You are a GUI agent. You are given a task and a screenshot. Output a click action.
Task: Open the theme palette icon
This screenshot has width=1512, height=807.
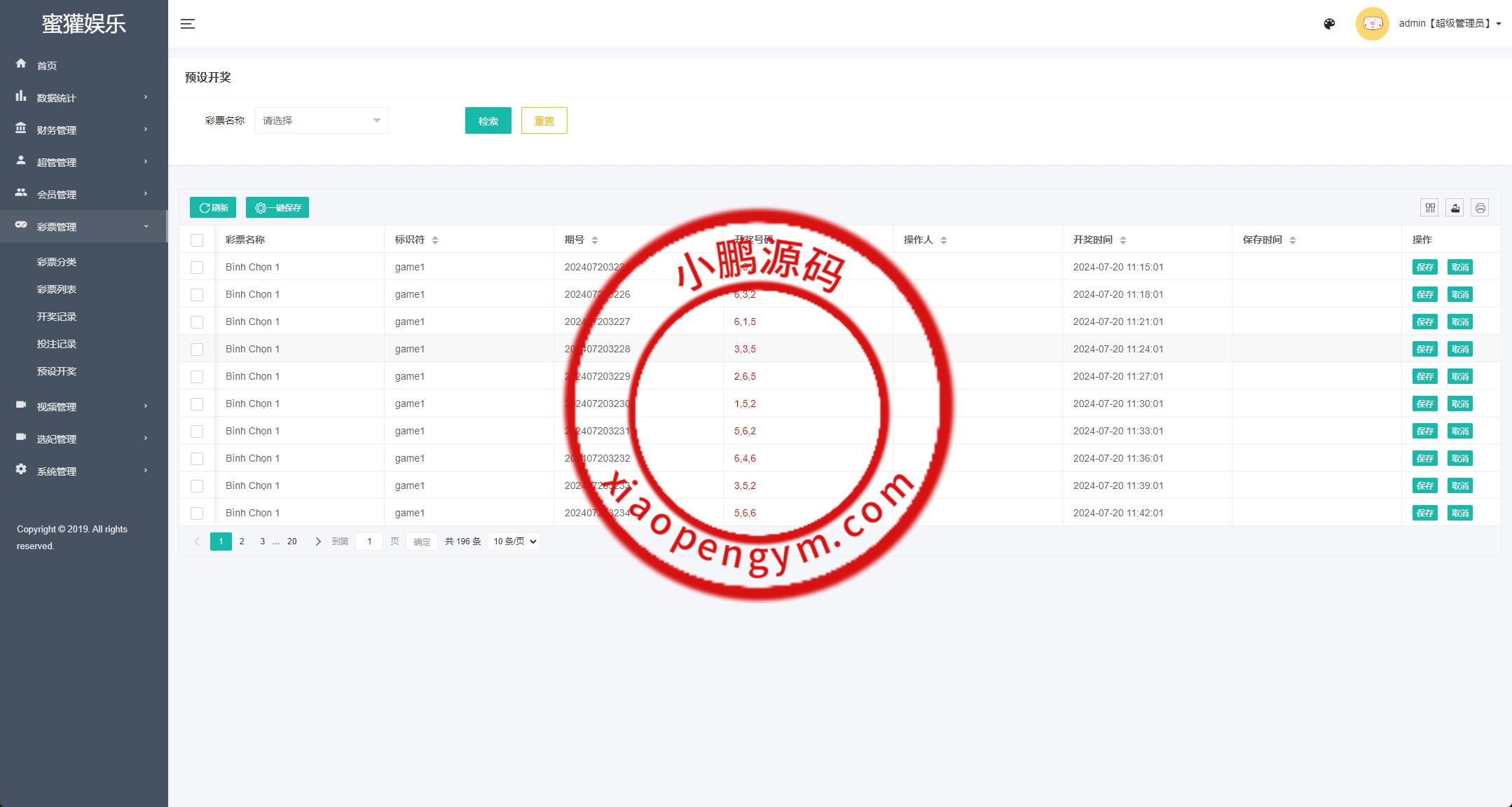[1329, 24]
